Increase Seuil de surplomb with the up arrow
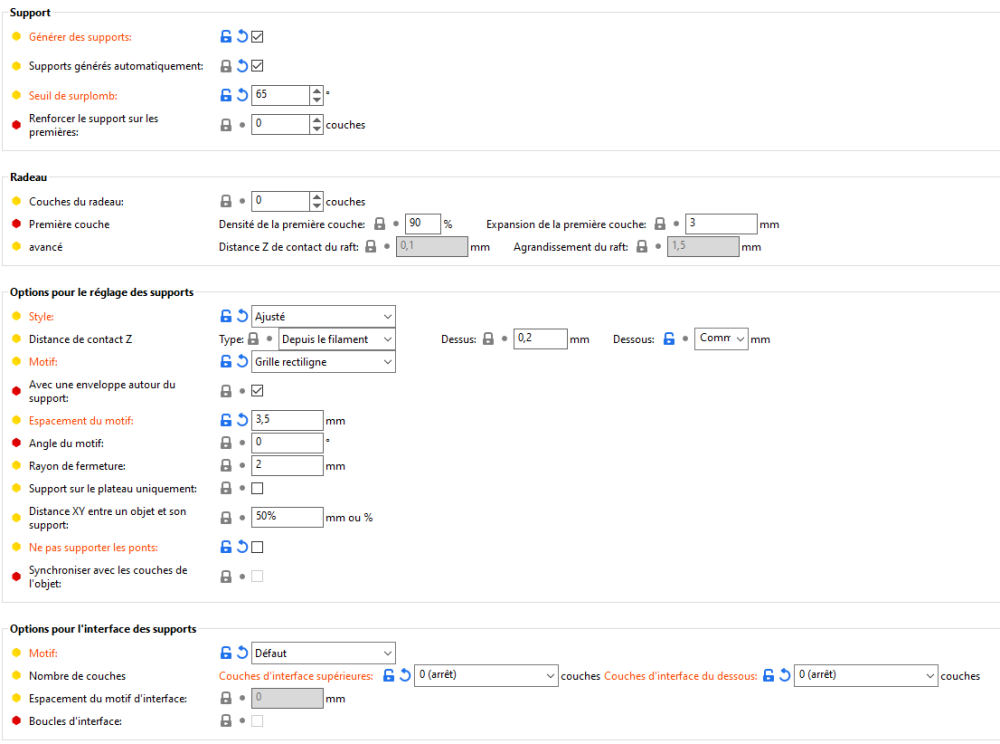 click(317, 91)
